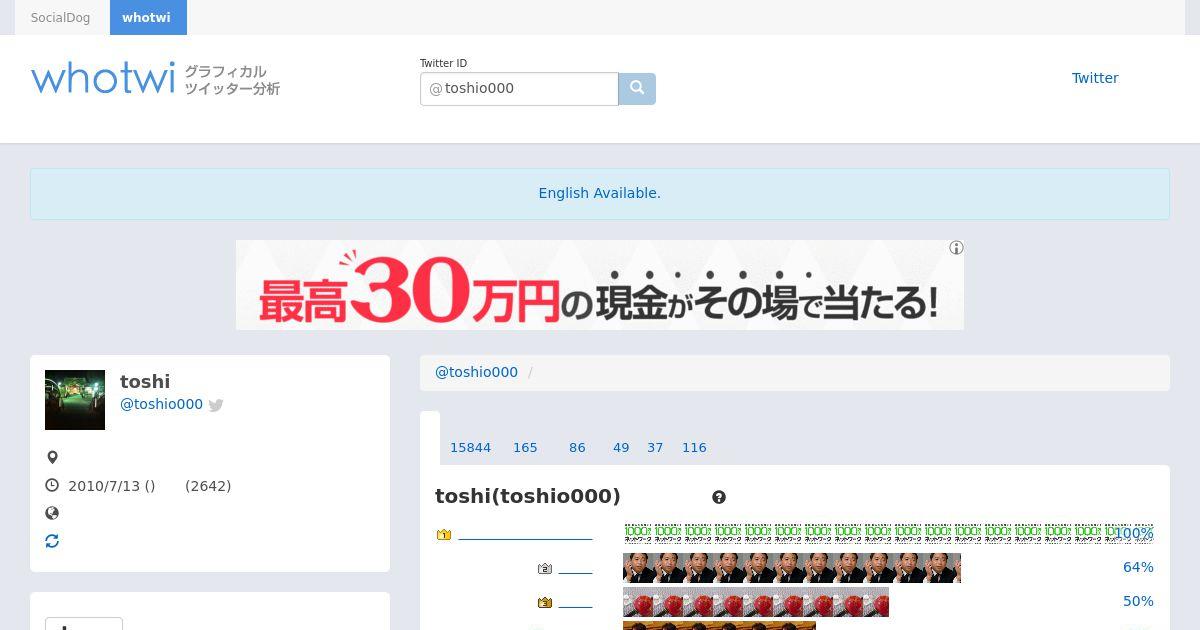The height and width of the screenshot is (630, 1200).
Task: Open the @toshio000 profile handle link
Action: (x=161, y=404)
